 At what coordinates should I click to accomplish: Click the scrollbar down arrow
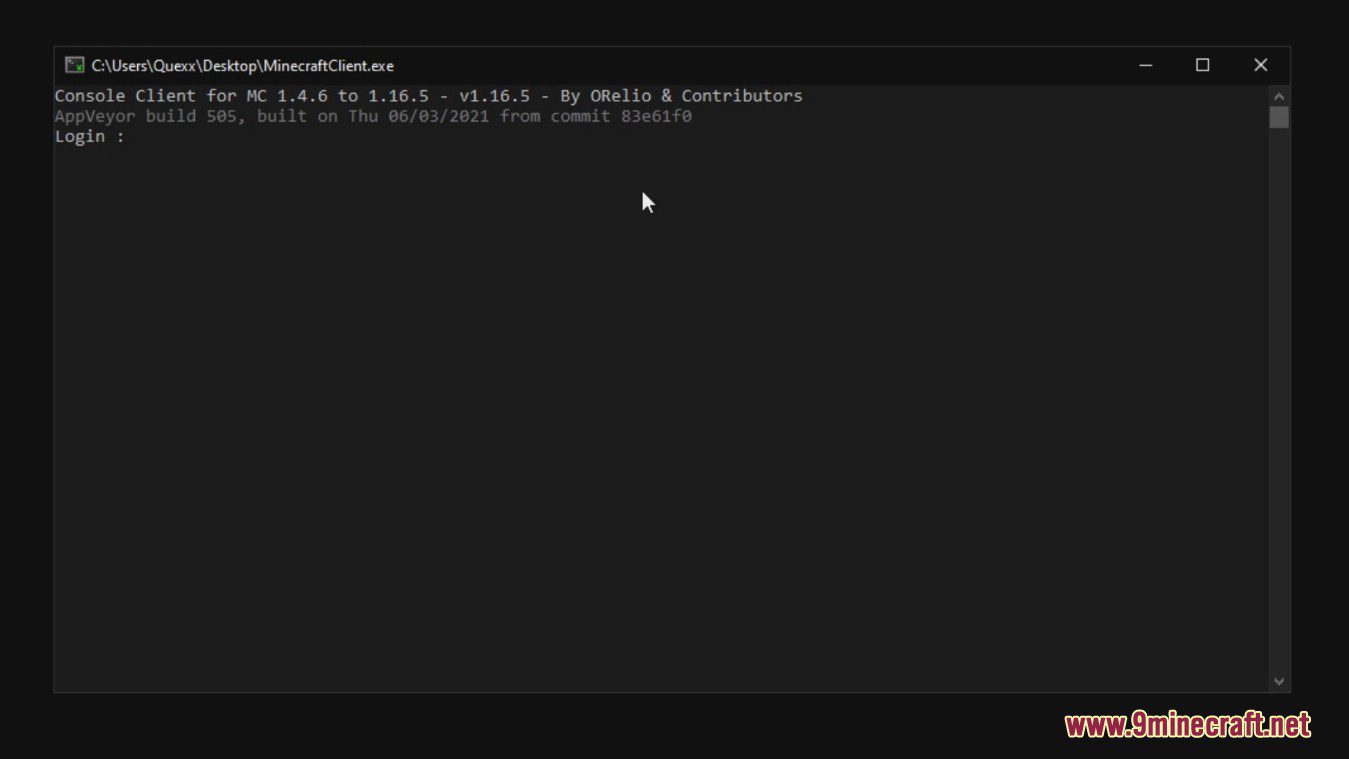coord(1279,681)
